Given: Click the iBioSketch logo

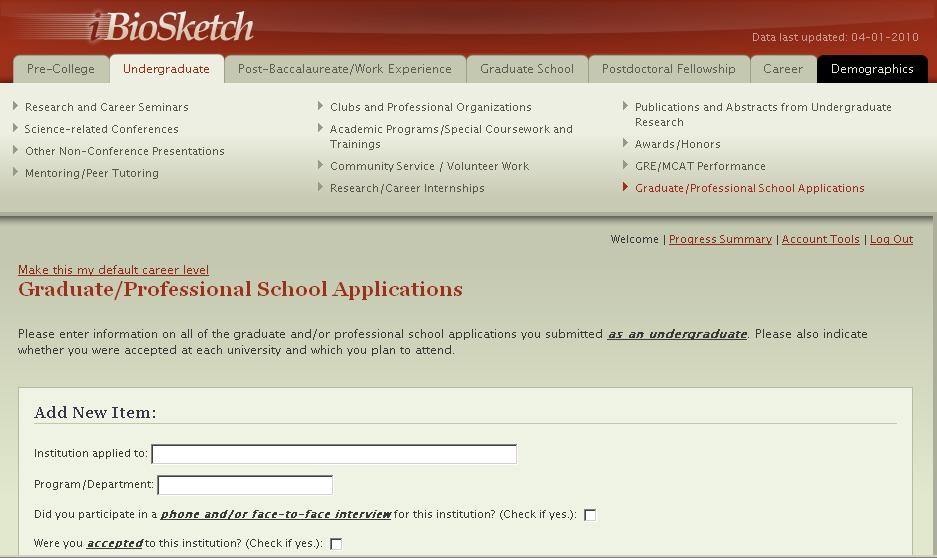Looking at the screenshot, I should pos(172,27).
